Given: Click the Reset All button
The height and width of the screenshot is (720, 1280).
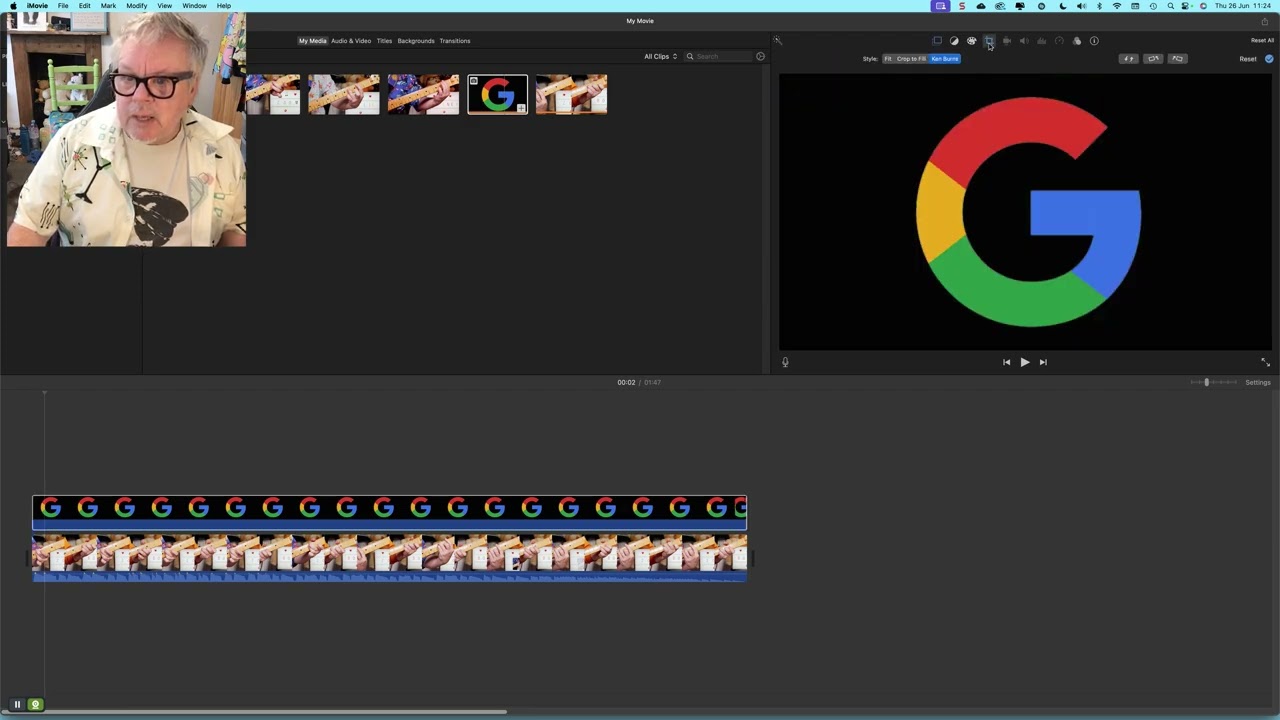Looking at the screenshot, I should [1262, 41].
